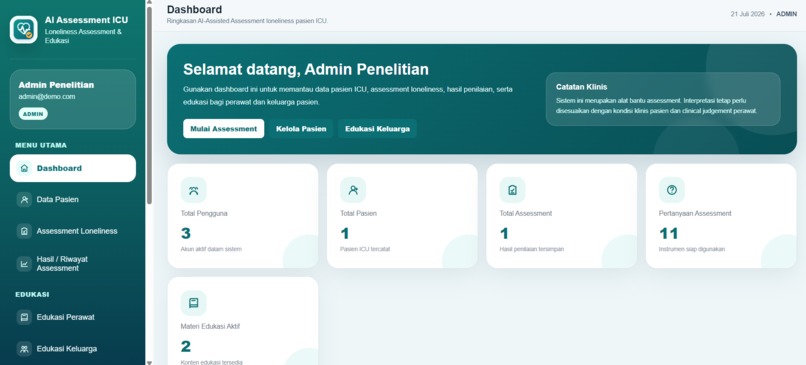Screen dimensions: 806x365
Task: Click the ADMIN badge under admin@demo.com
Action: click(x=33, y=114)
